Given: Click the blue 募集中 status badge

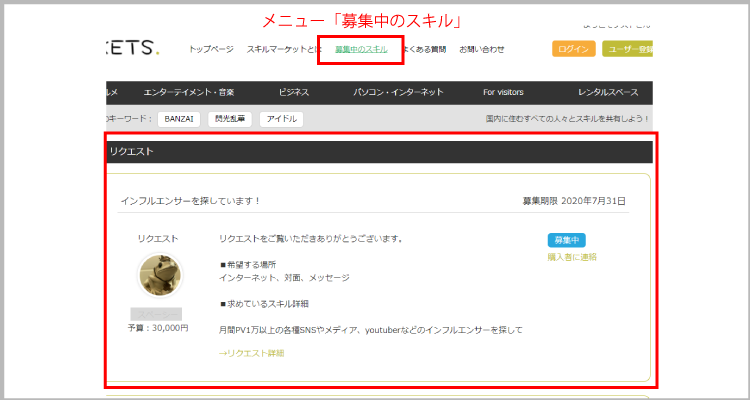Looking at the screenshot, I should pyautogui.click(x=565, y=240).
